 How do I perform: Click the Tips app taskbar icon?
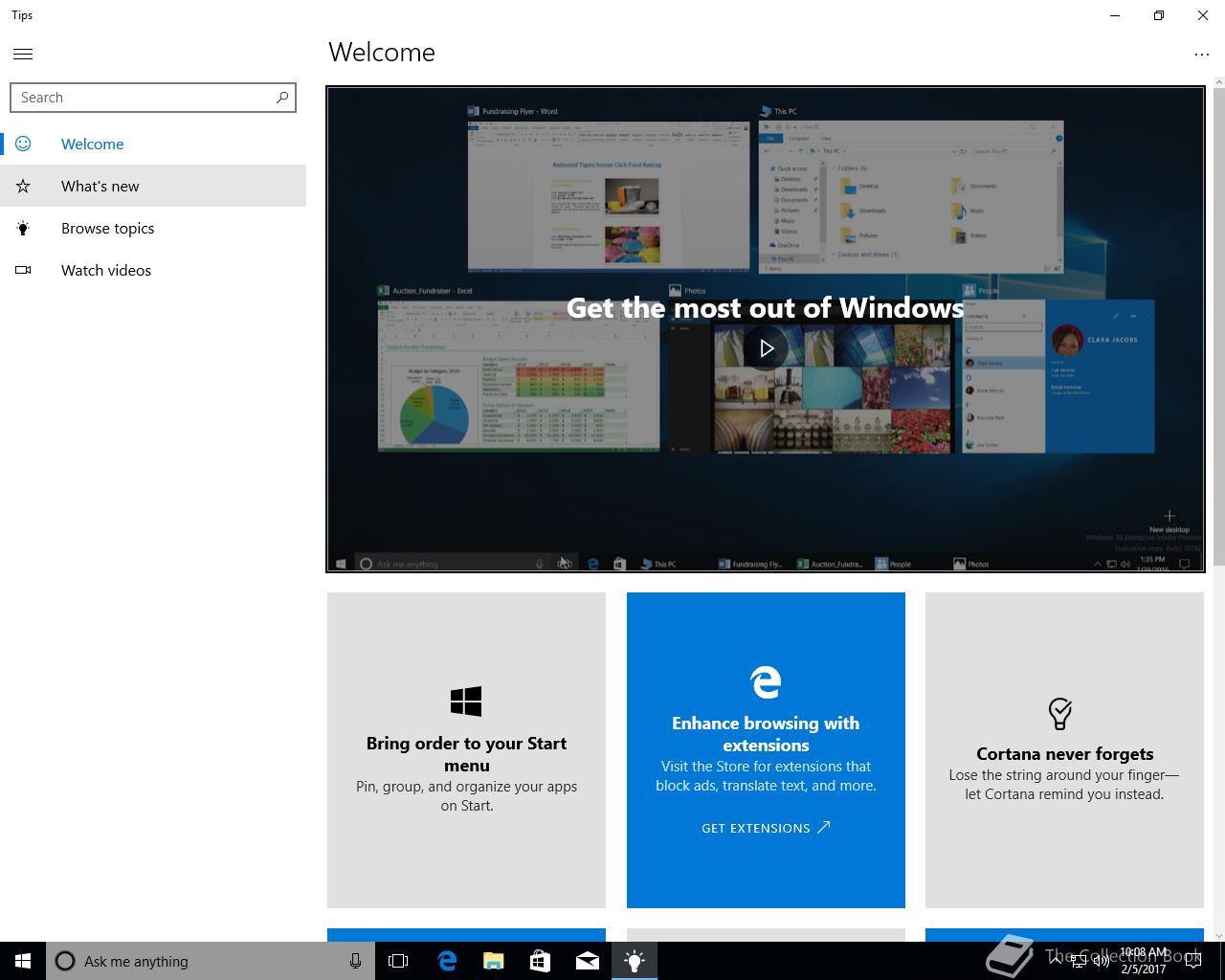pos(634,961)
